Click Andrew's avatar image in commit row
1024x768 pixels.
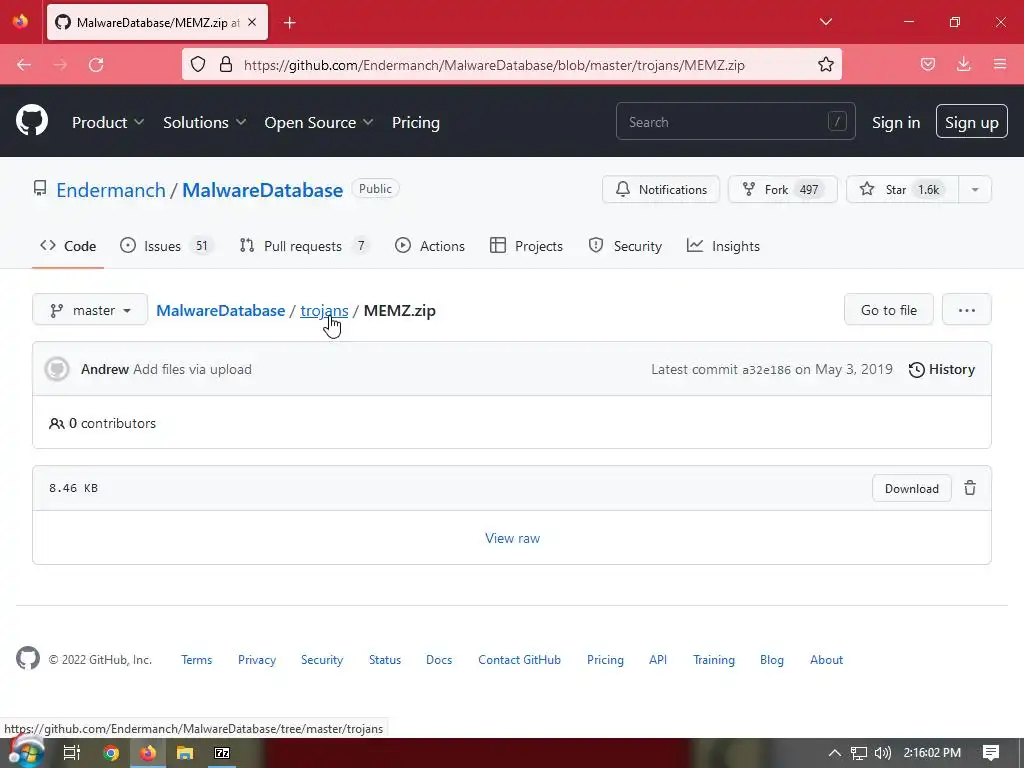[x=57, y=369]
